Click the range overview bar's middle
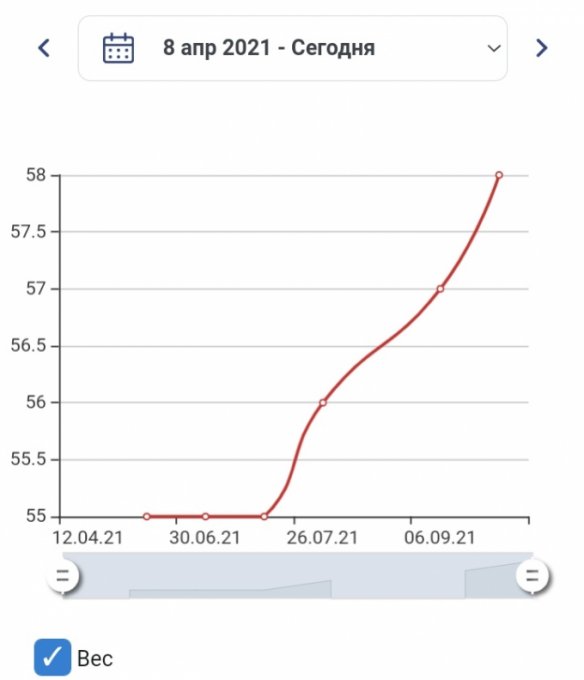Image resolution: width=584 pixels, height=680 pixels. [x=297, y=575]
